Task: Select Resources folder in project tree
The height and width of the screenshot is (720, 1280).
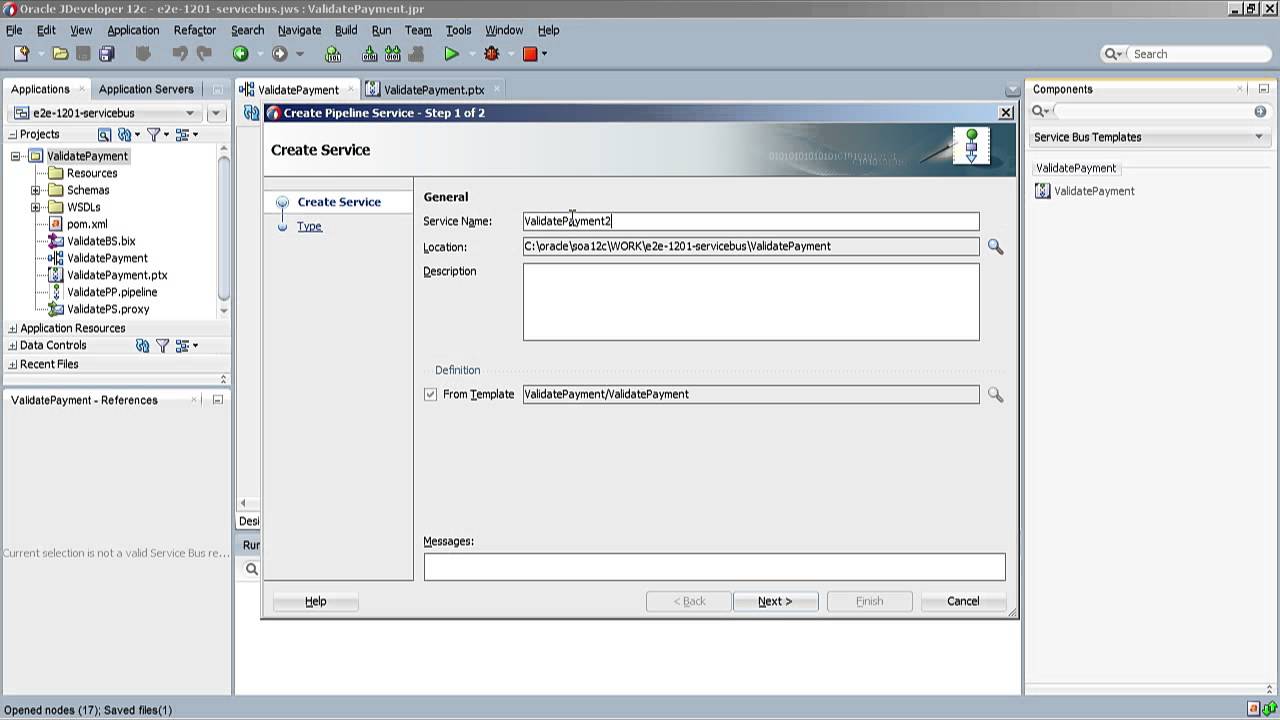Action: 91,173
